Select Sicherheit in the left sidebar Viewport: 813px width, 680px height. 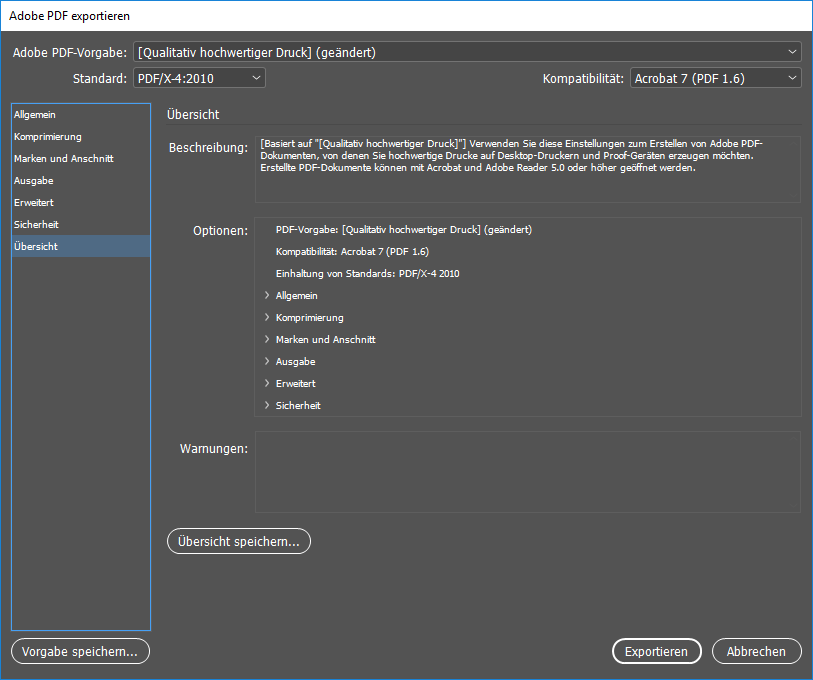[x=81, y=224]
